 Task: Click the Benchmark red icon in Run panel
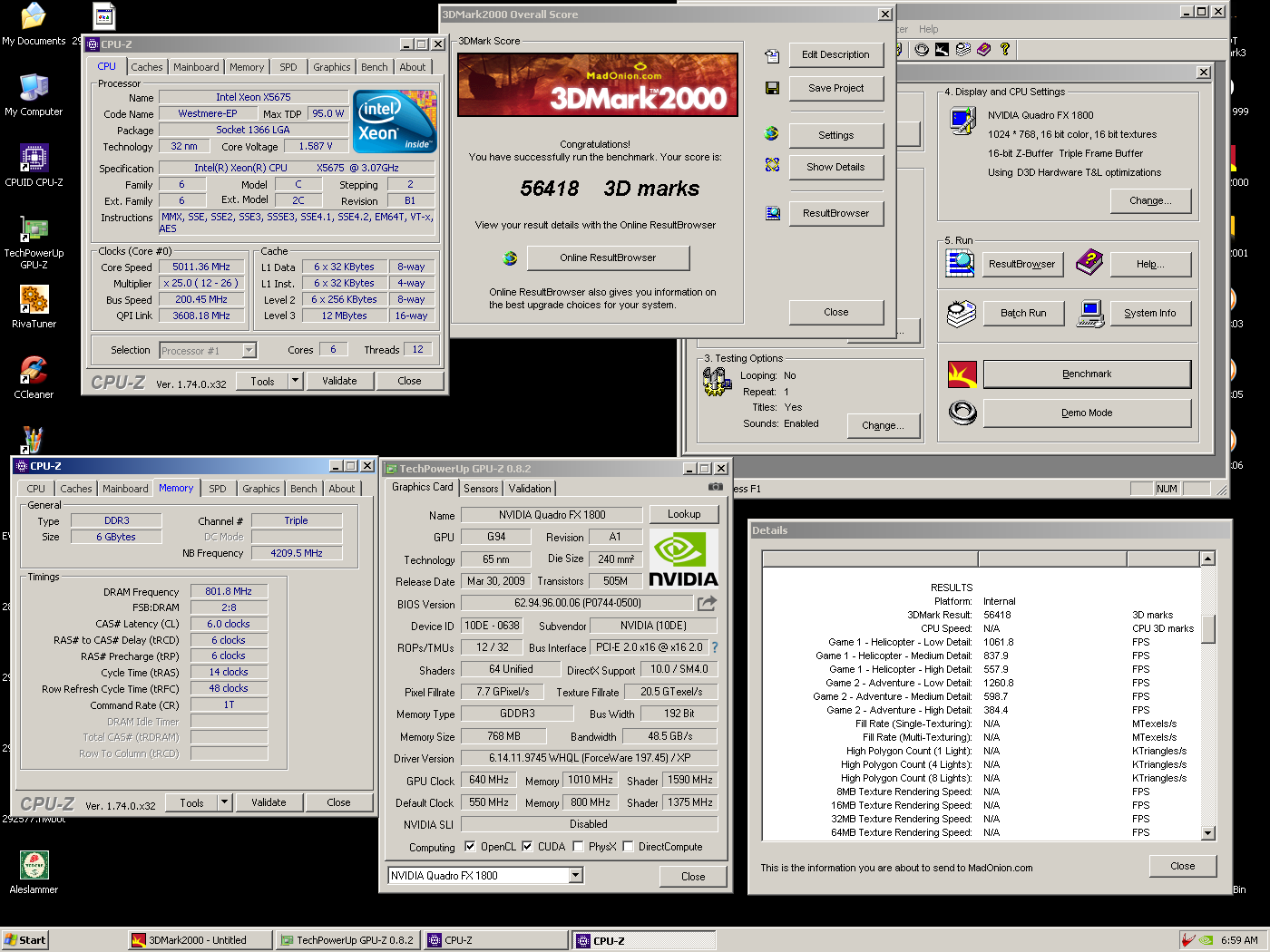(x=962, y=374)
